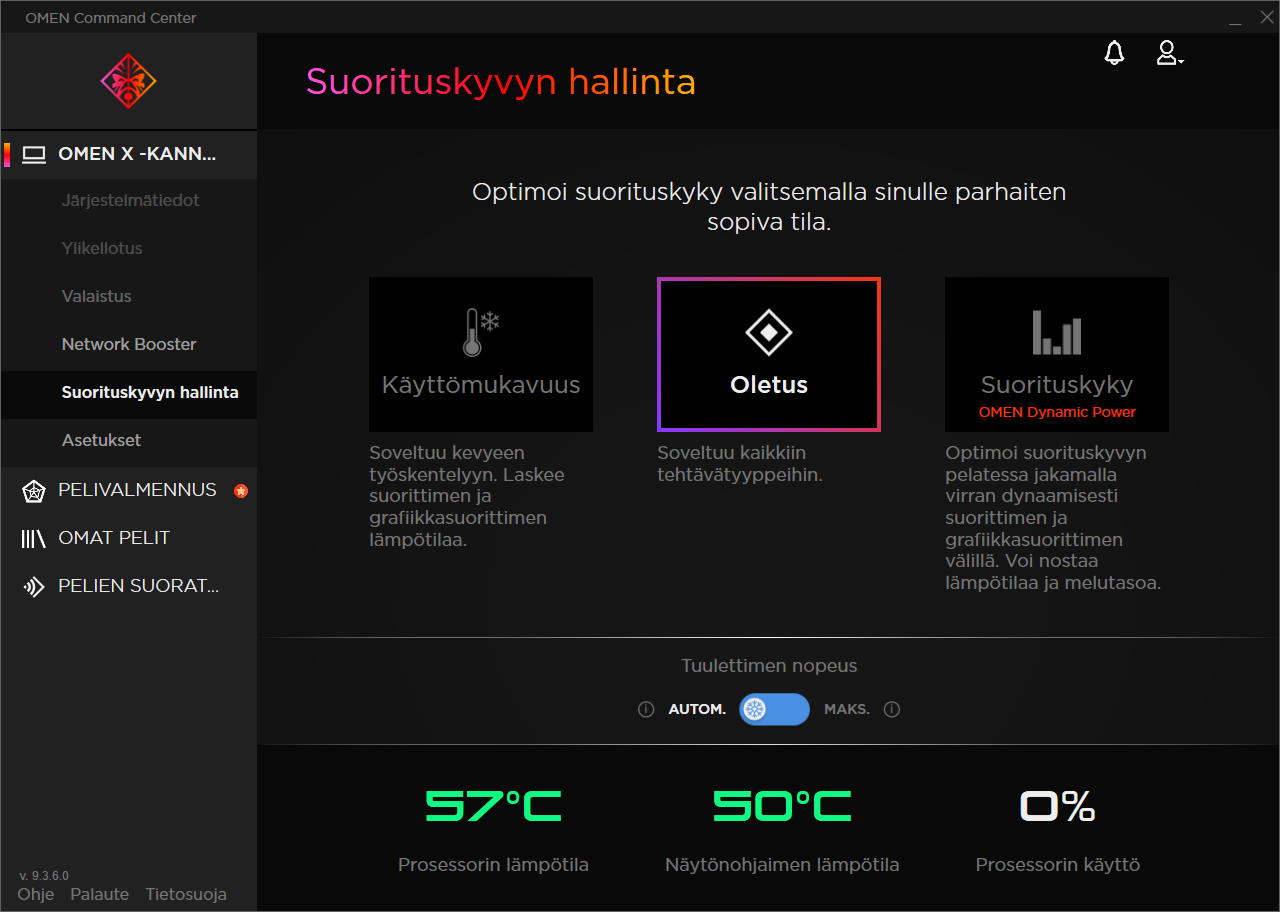Select the Suorituskyky mode card
The width and height of the screenshot is (1280, 912).
1057,354
